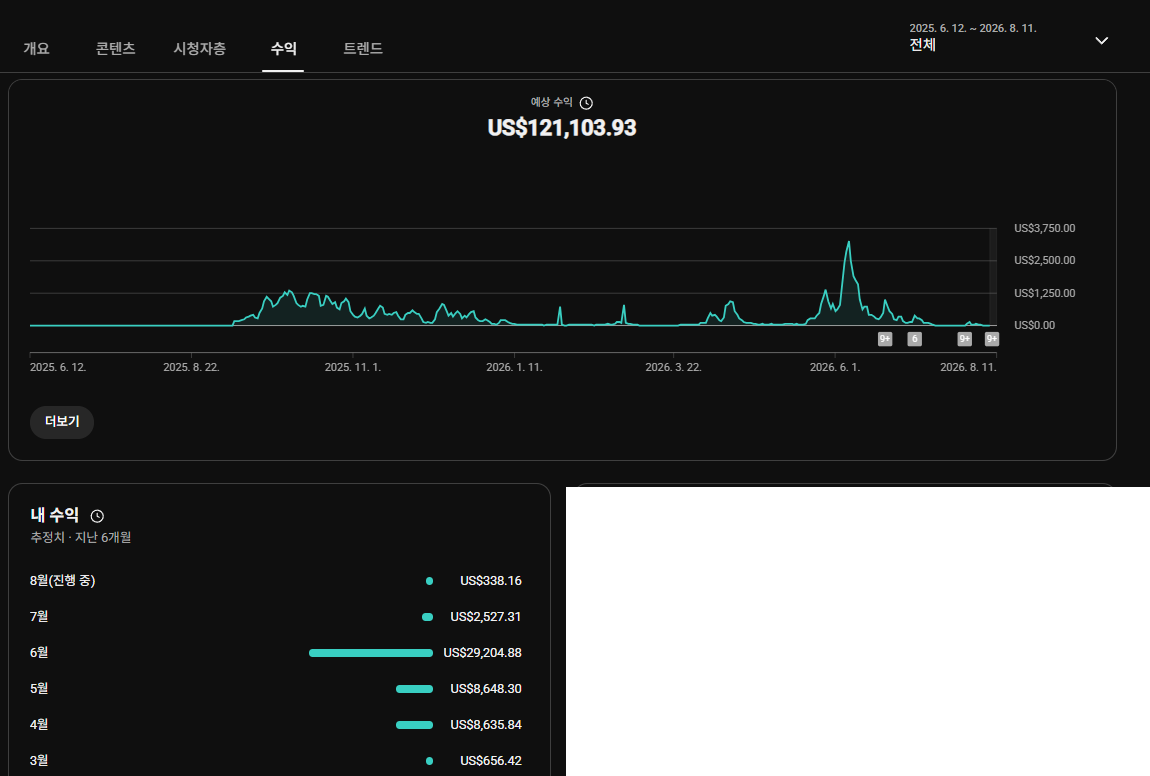Select the 6월 revenue bar

click(371, 653)
